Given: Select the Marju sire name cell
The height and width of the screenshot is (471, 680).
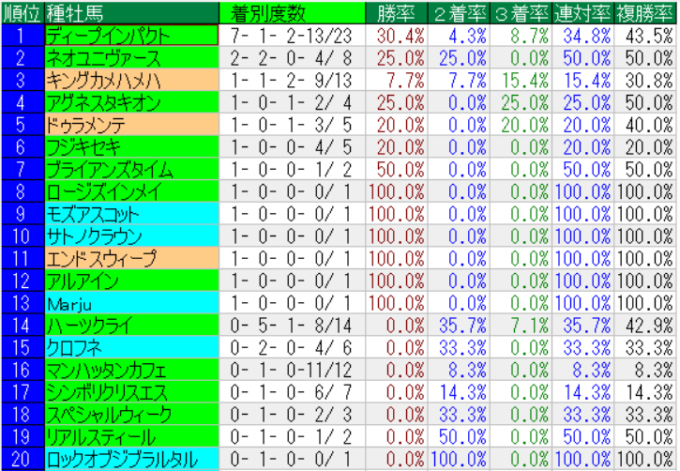Looking at the screenshot, I should coord(131,302).
